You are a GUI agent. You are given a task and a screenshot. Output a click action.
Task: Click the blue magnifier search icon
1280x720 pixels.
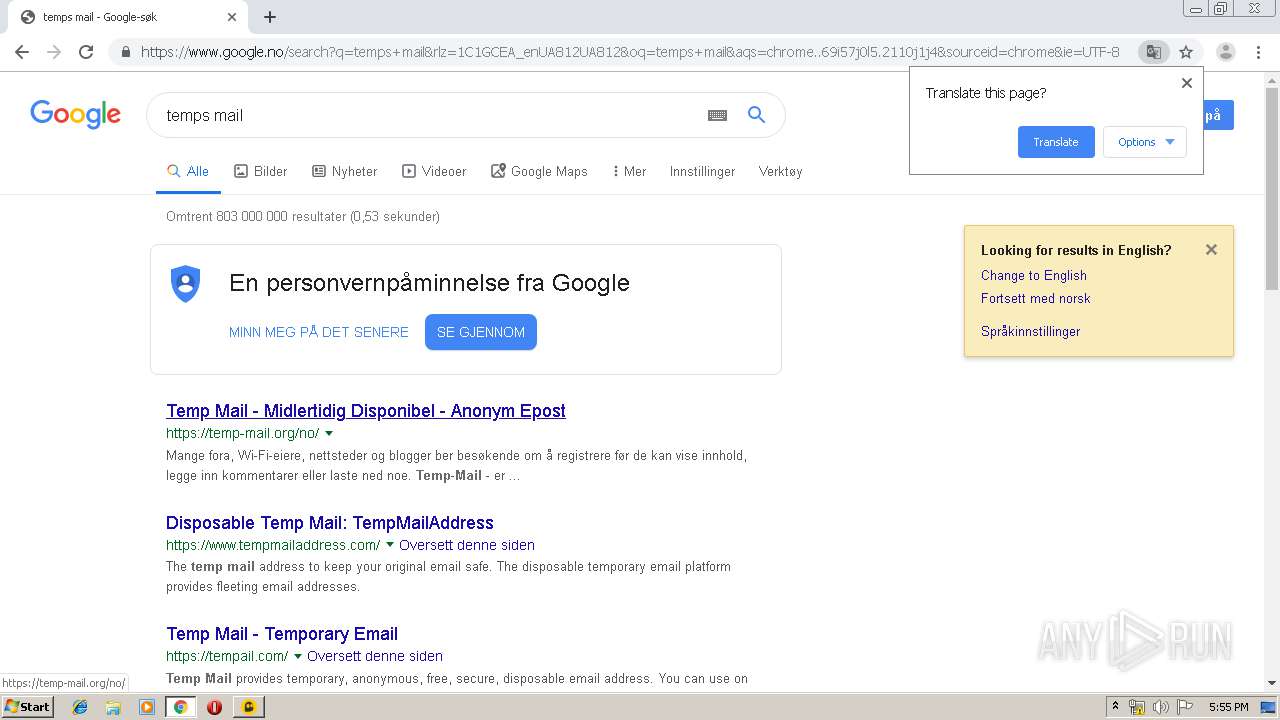(757, 115)
